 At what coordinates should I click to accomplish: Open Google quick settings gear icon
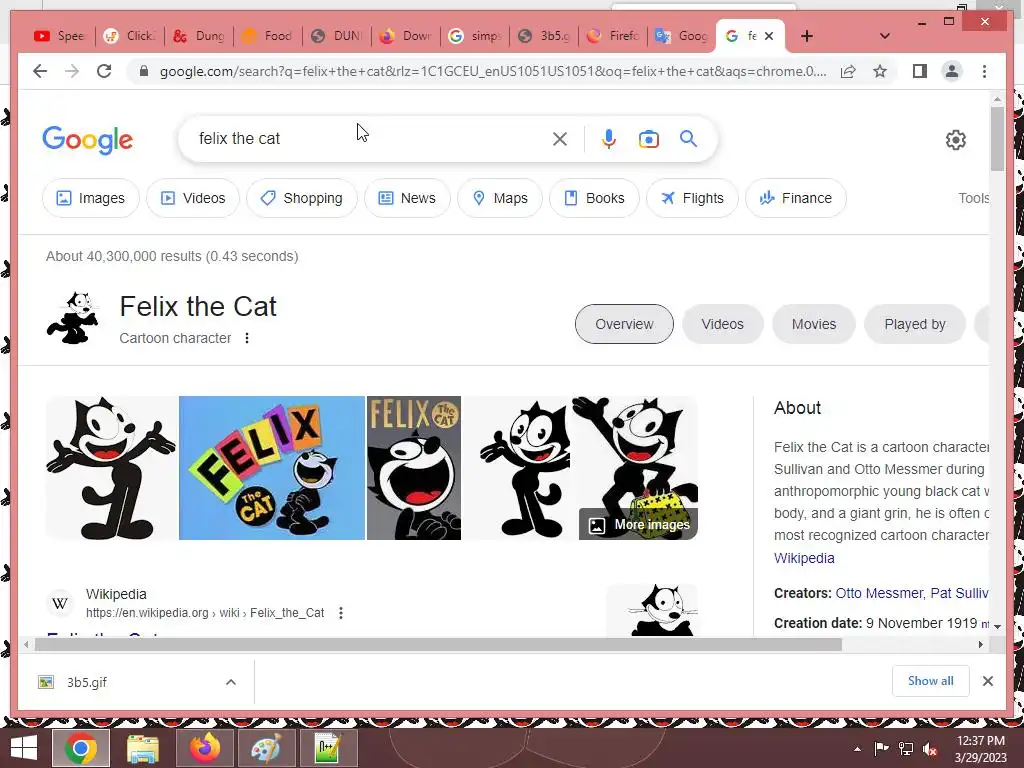(x=955, y=140)
